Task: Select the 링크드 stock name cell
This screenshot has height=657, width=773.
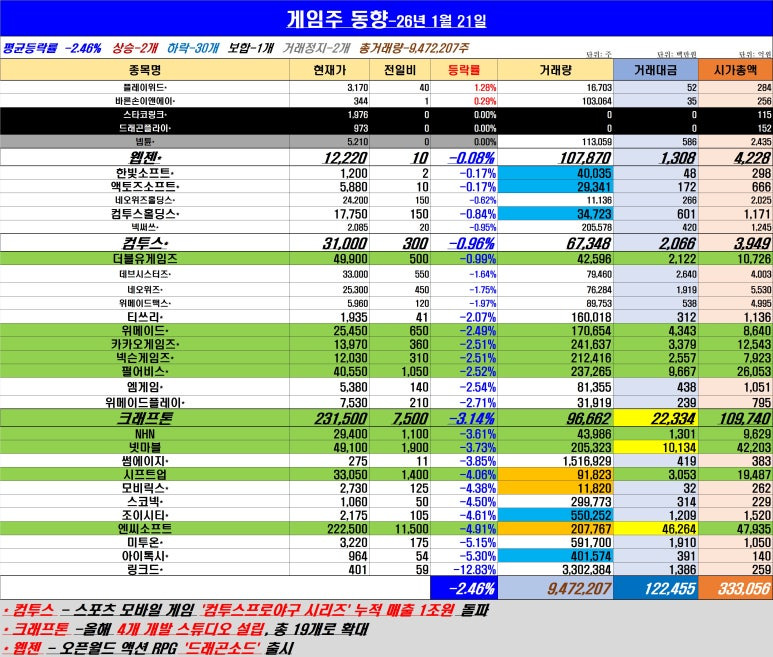Action: click(145, 569)
